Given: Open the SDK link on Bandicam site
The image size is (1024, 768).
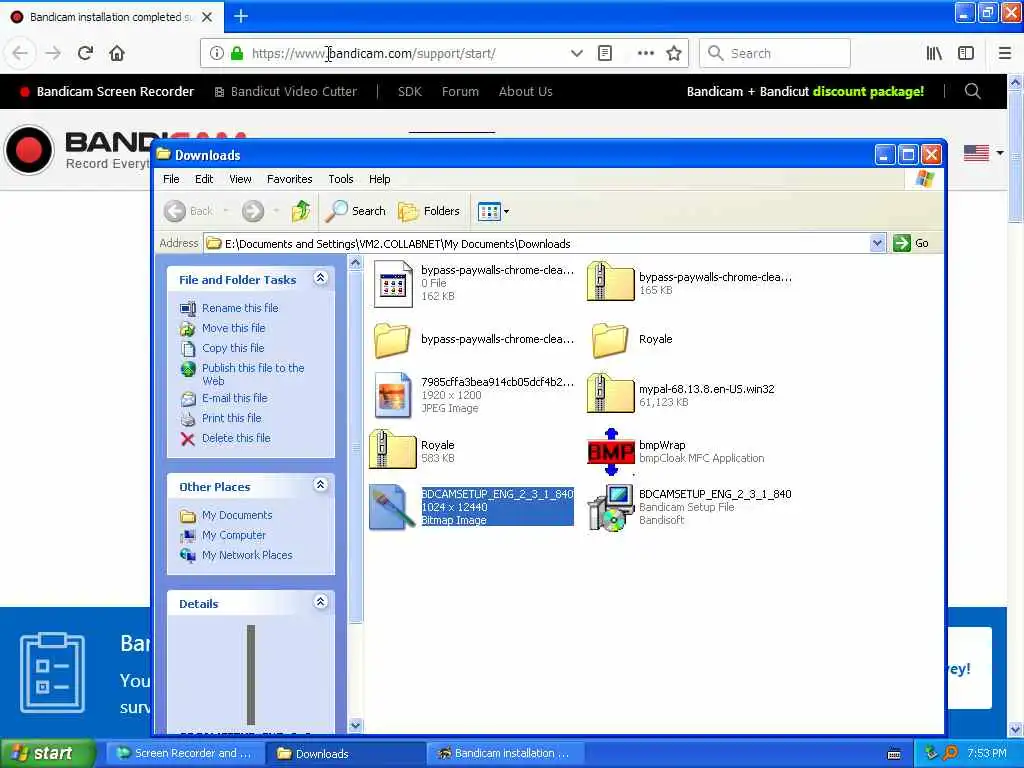Looking at the screenshot, I should [410, 91].
